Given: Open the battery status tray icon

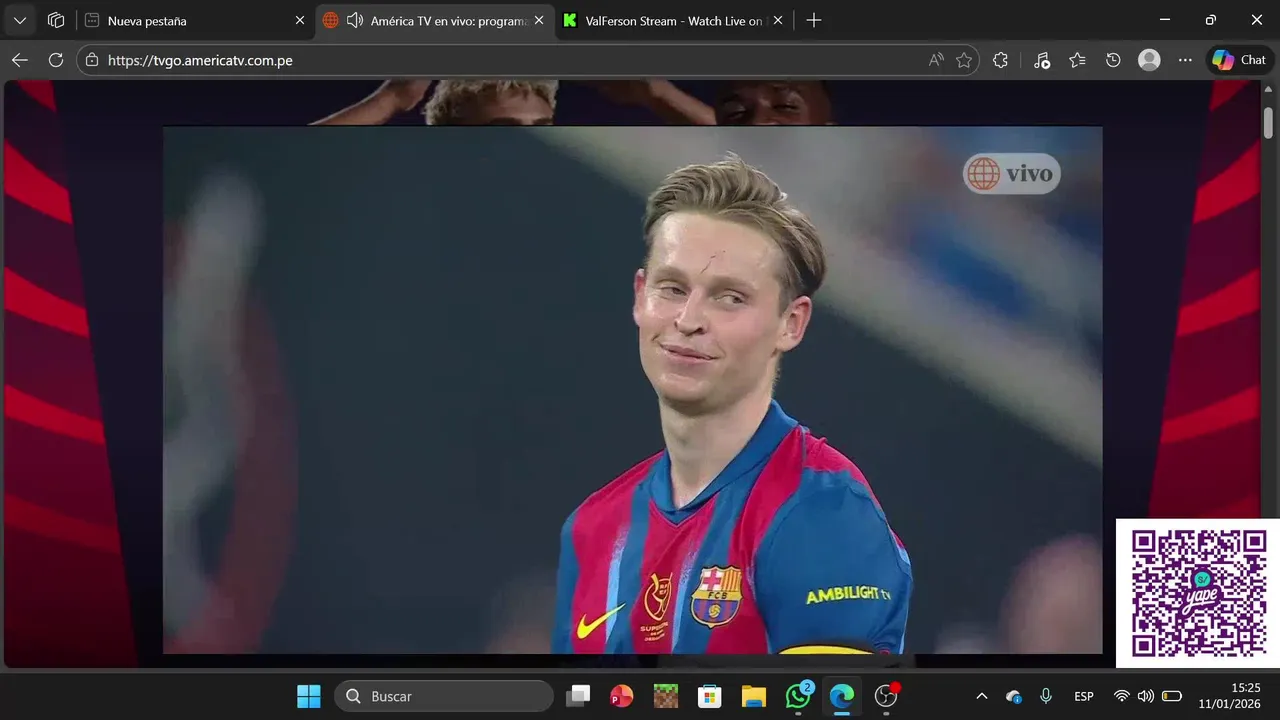Looking at the screenshot, I should click(1171, 696).
